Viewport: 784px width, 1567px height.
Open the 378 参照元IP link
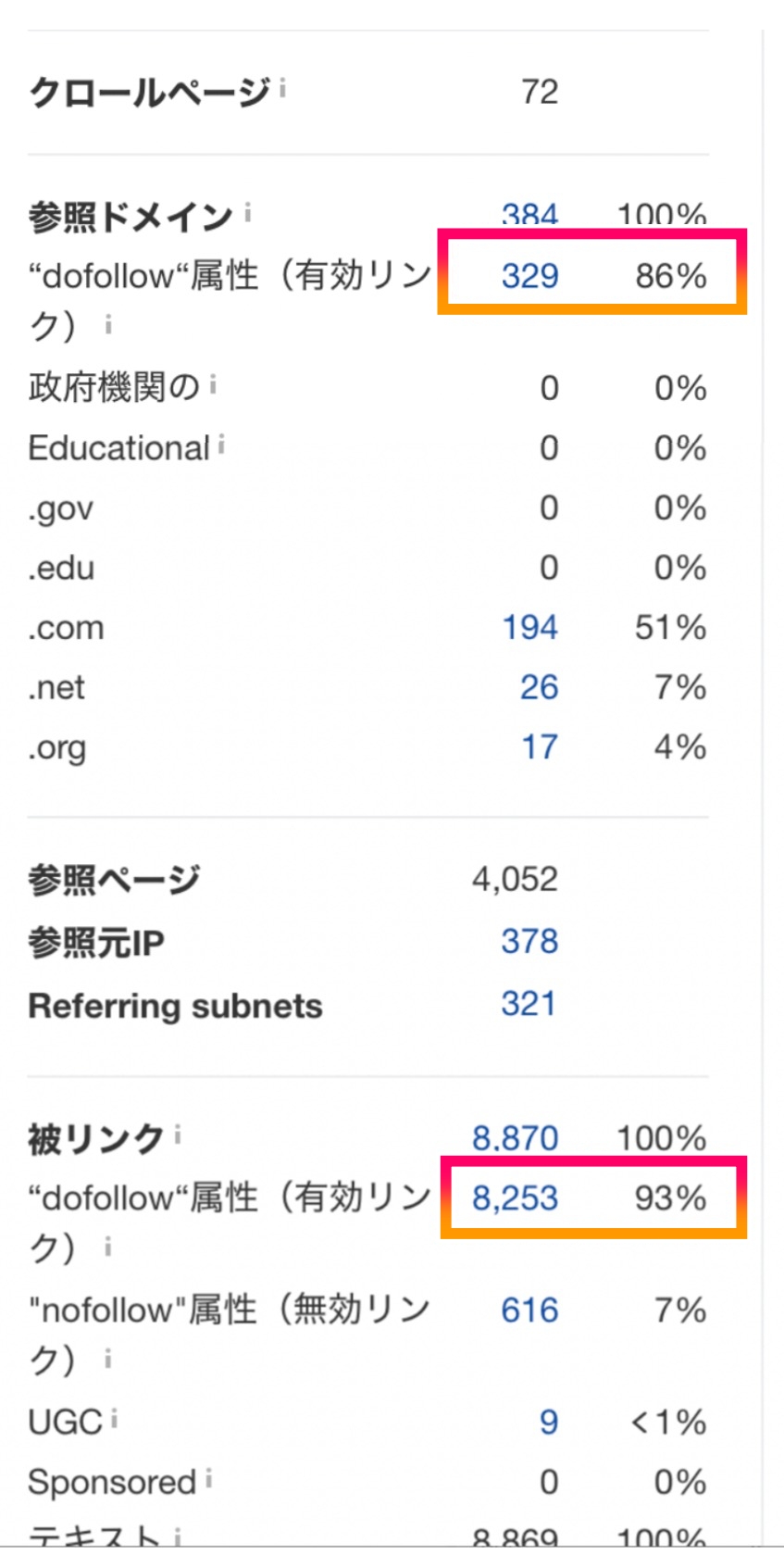pyautogui.click(x=529, y=941)
